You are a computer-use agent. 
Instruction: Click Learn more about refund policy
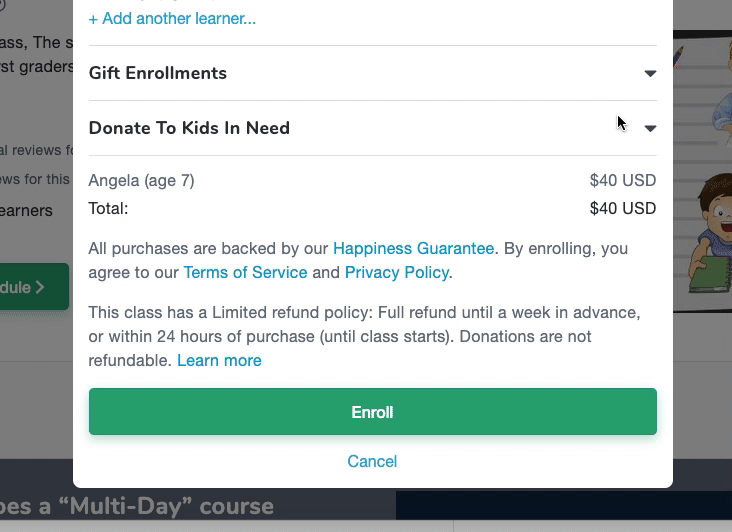click(x=219, y=360)
